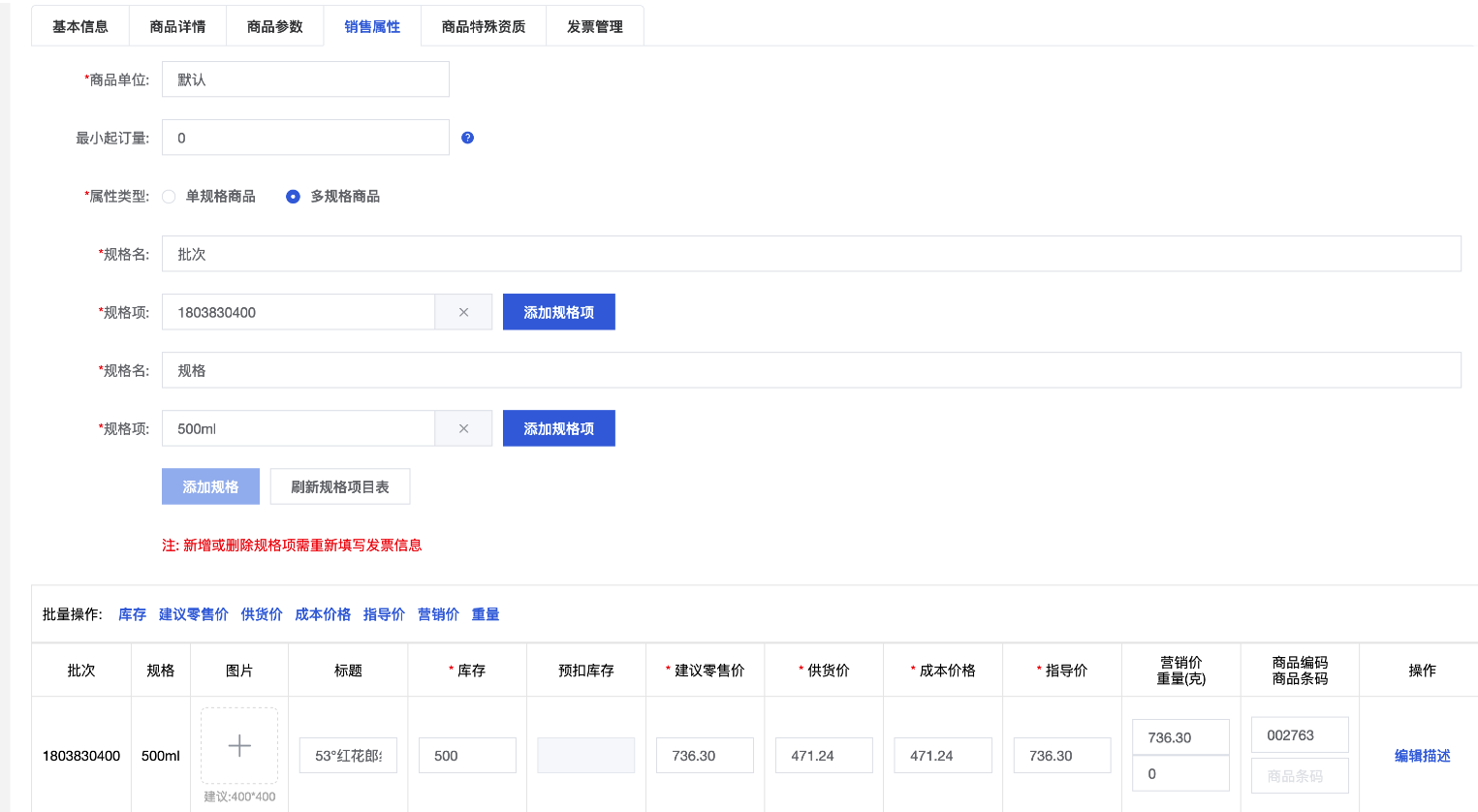Click batch operation 库存 link
This screenshot has height=812, width=1478.
tap(132, 614)
